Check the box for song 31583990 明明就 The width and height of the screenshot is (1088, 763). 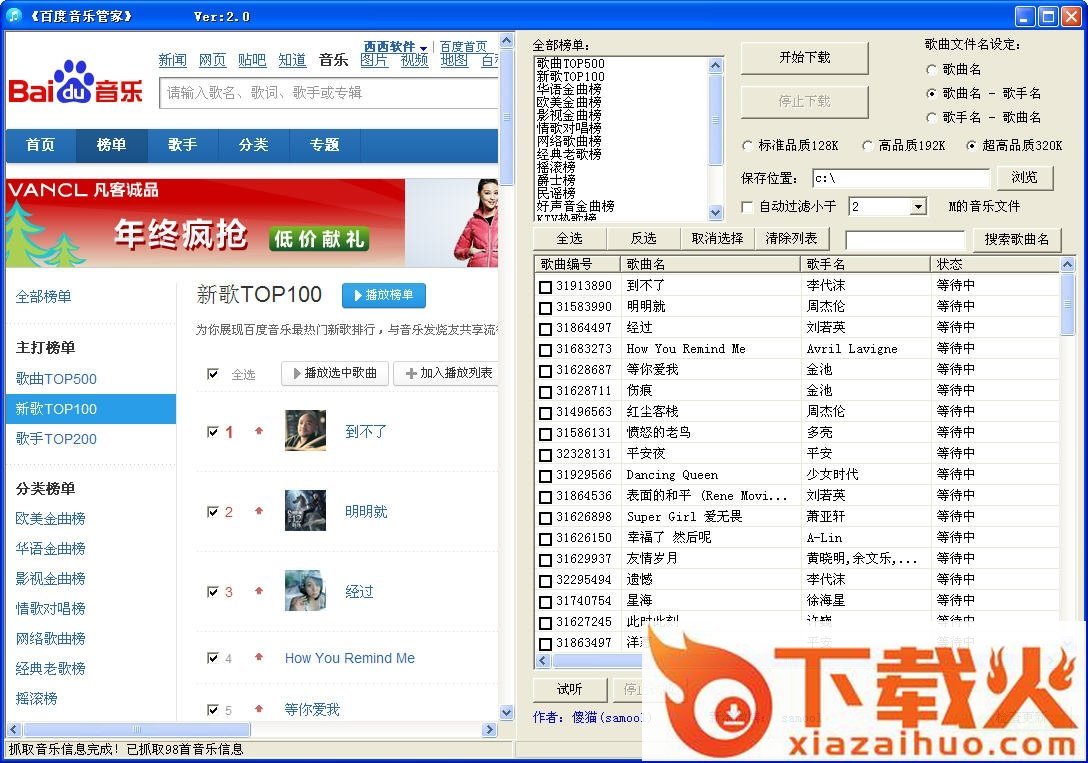[x=545, y=307]
